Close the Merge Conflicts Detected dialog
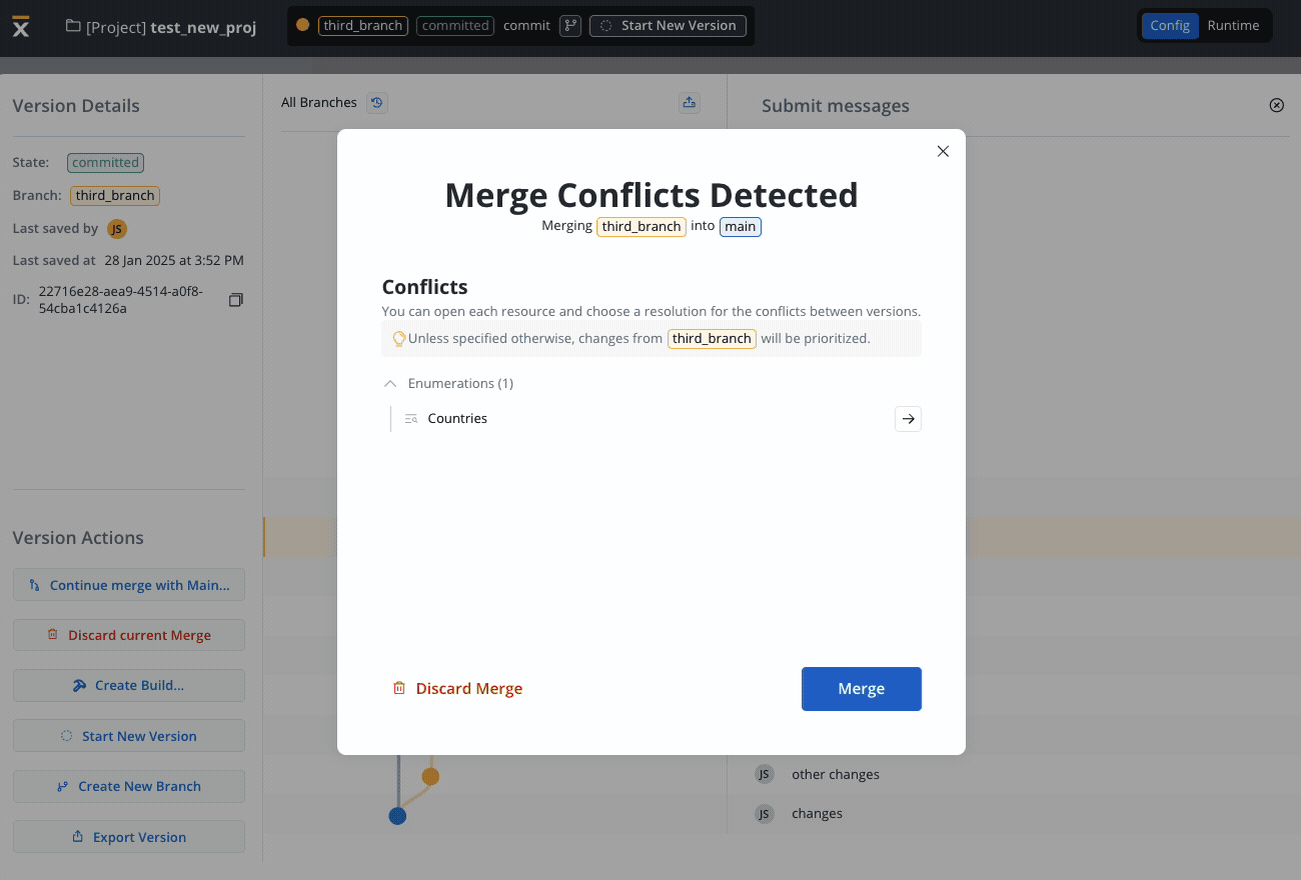1301x880 pixels. (x=942, y=151)
